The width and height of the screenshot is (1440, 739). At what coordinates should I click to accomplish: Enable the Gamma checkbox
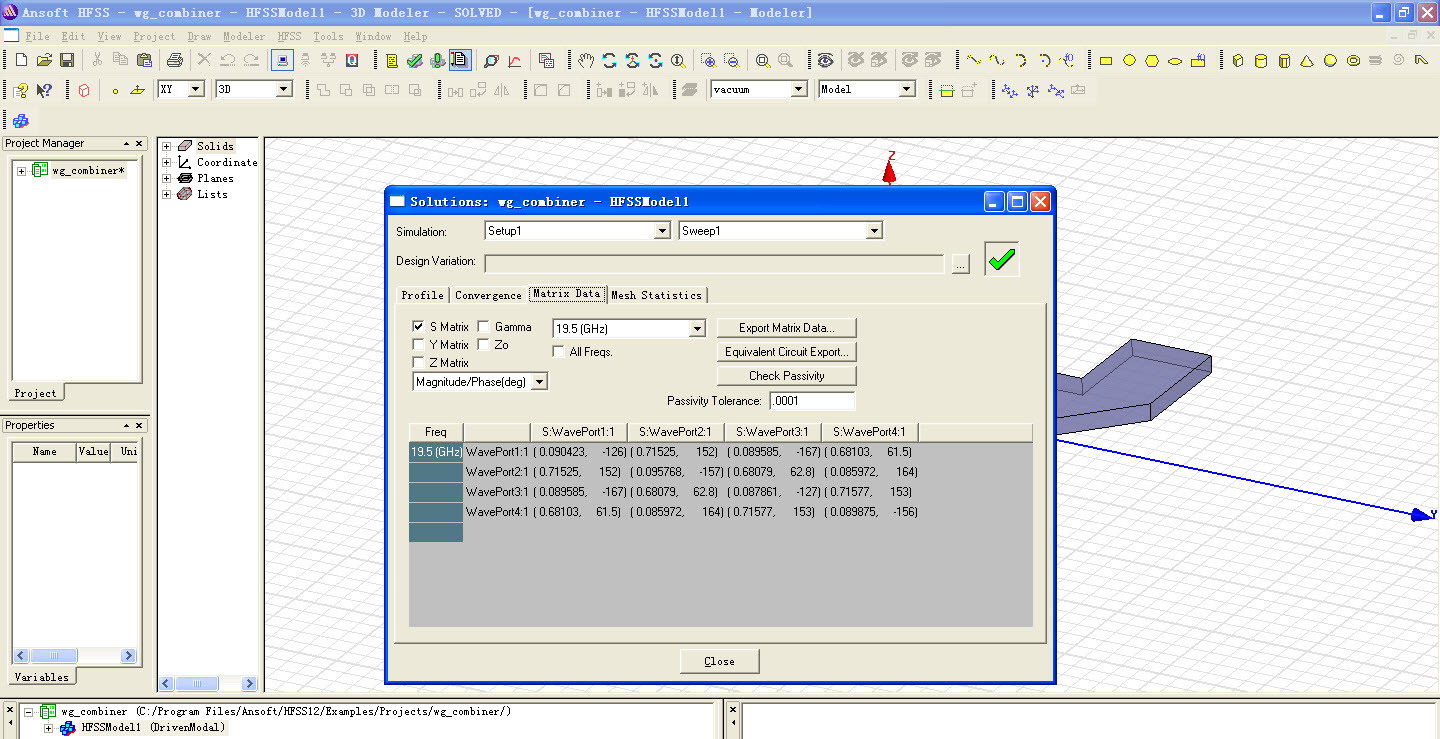[483, 327]
